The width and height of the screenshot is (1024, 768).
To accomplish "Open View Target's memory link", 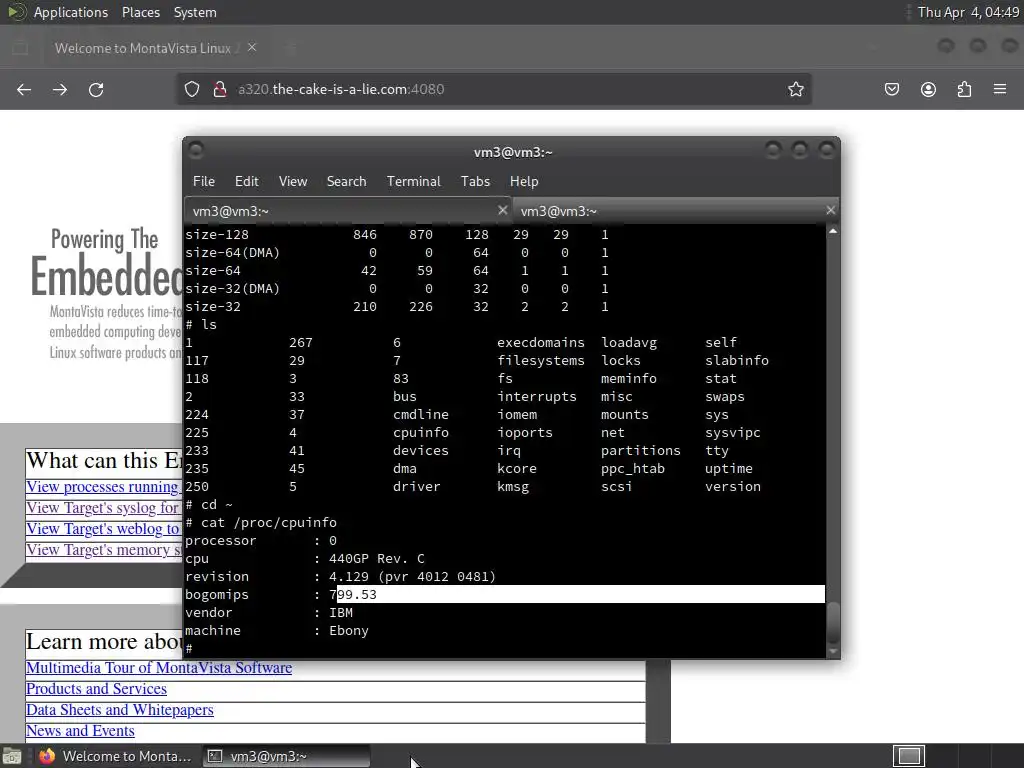I will coord(104,549).
